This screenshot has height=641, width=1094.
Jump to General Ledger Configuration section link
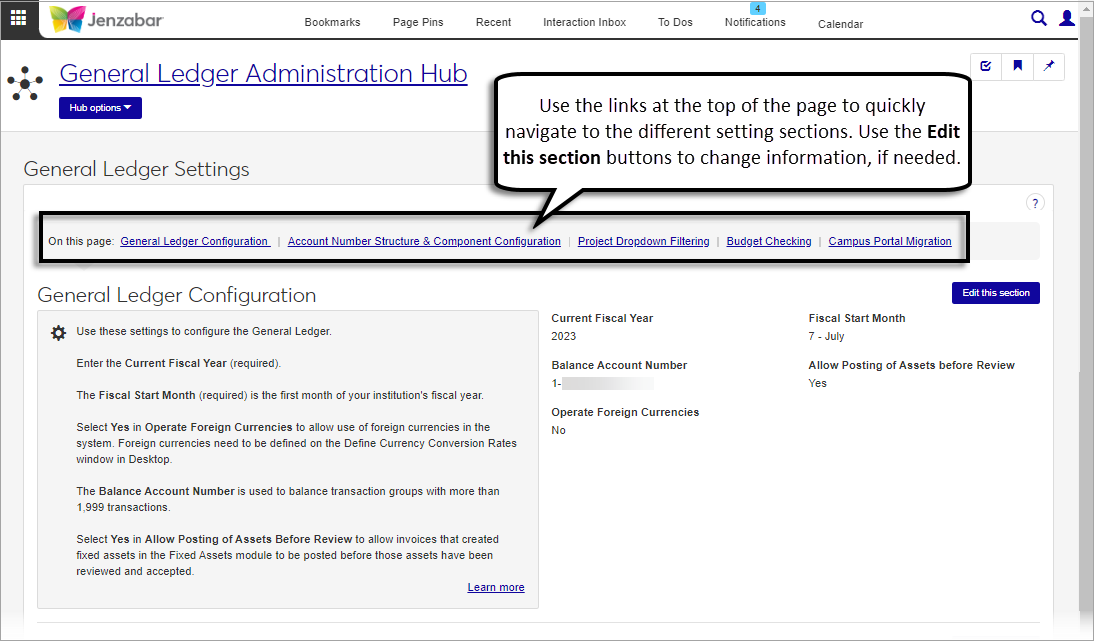point(195,241)
